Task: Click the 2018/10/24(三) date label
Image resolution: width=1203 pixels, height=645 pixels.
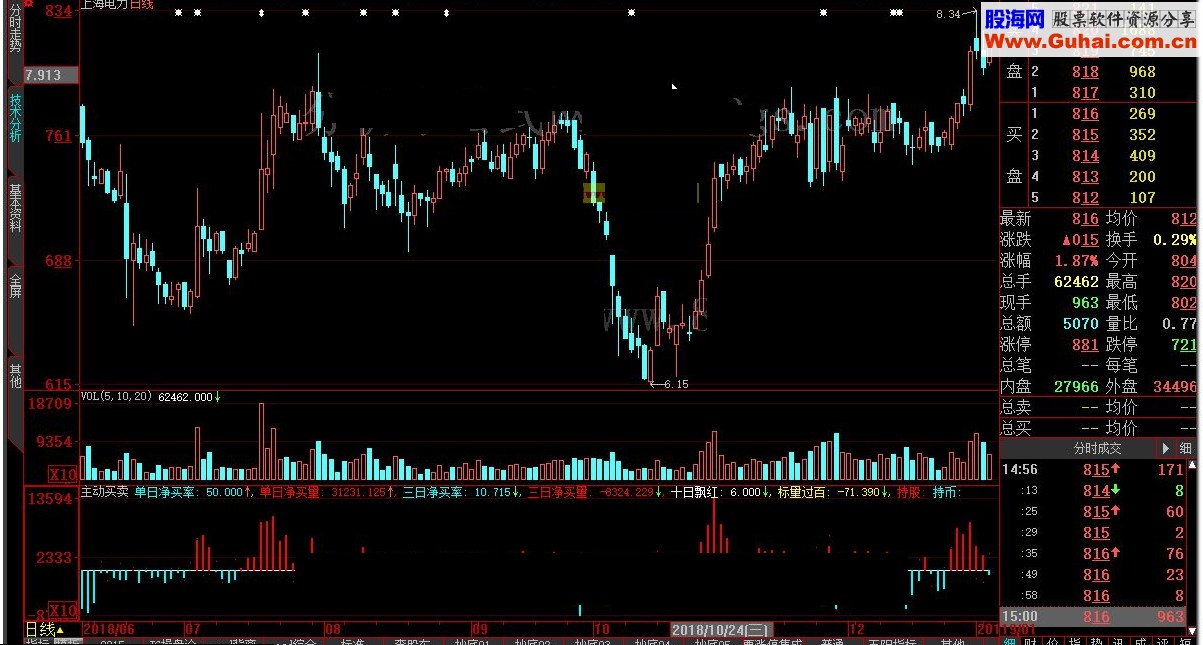Action: 720,630
